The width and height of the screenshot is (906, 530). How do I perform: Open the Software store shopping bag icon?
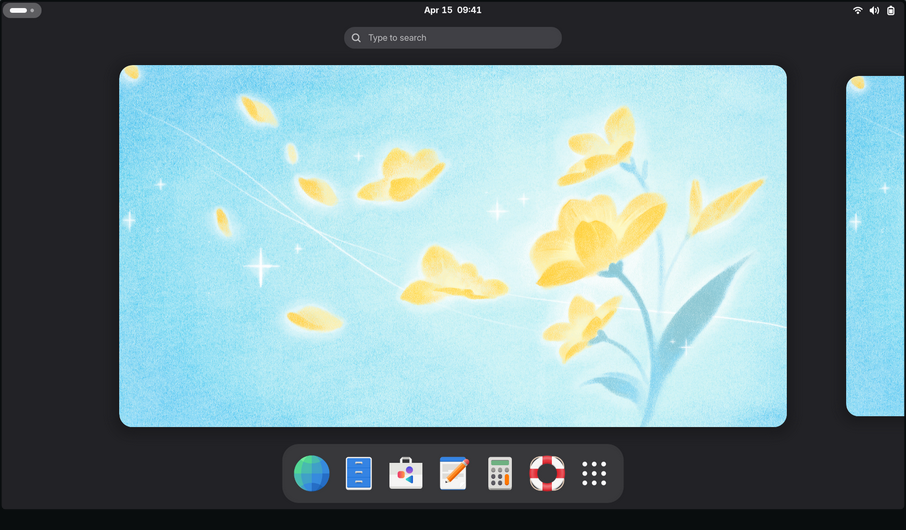point(406,473)
